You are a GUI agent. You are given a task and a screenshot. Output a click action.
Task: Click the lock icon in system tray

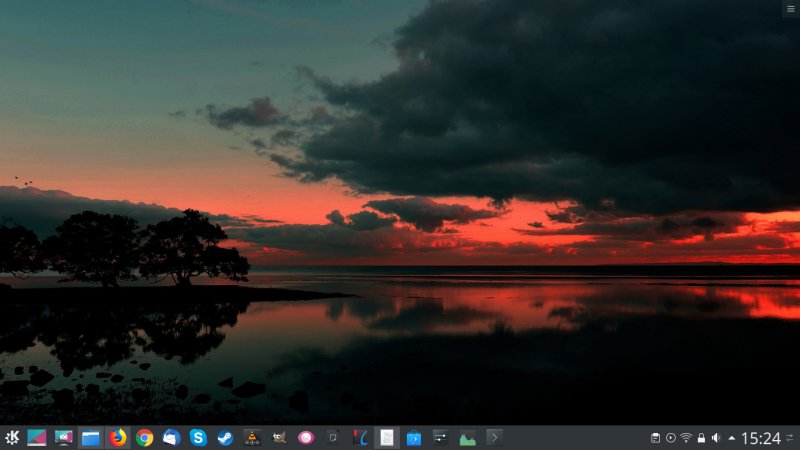701,437
